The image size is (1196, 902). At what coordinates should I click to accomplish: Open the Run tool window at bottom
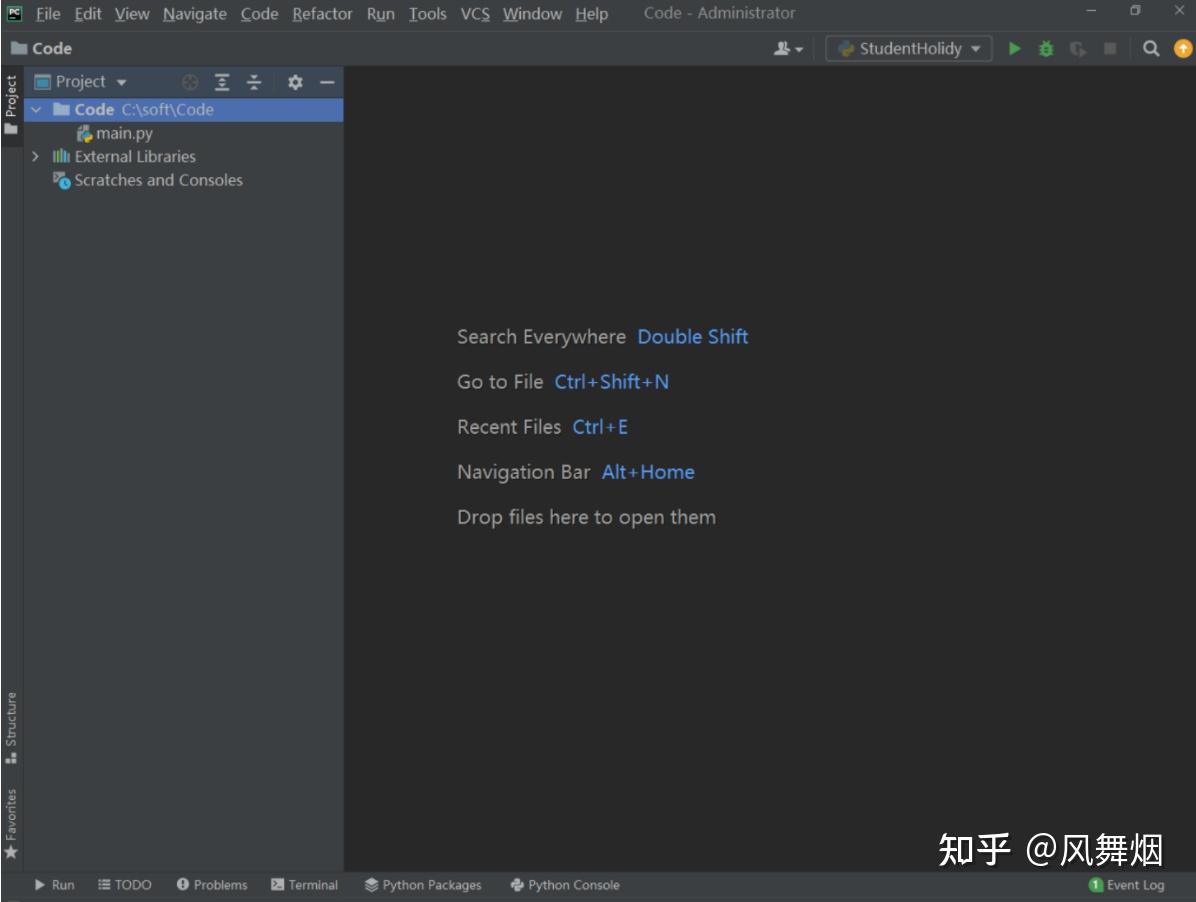point(54,885)
